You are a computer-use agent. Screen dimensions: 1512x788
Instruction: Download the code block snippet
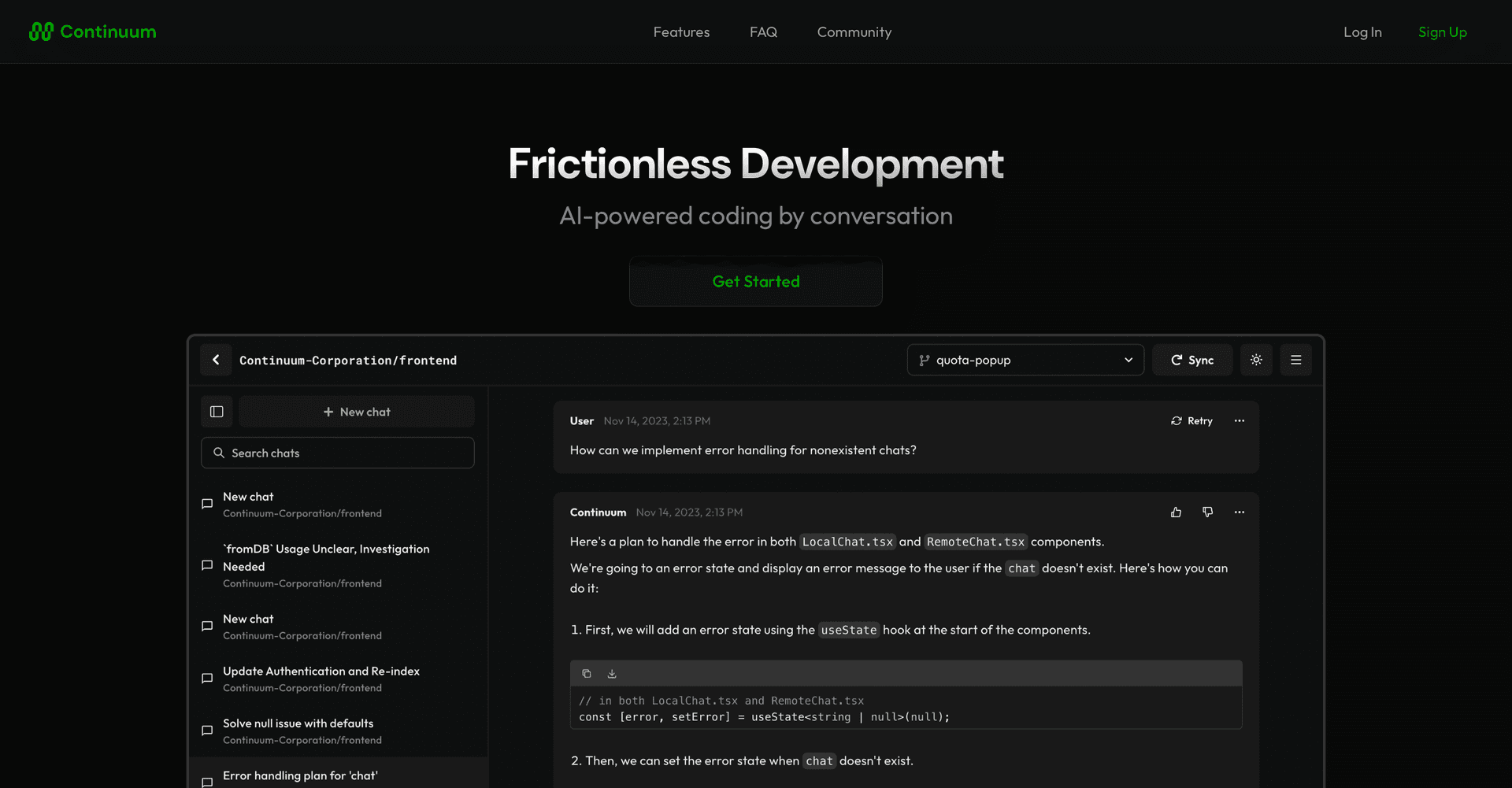coord(612,674)
